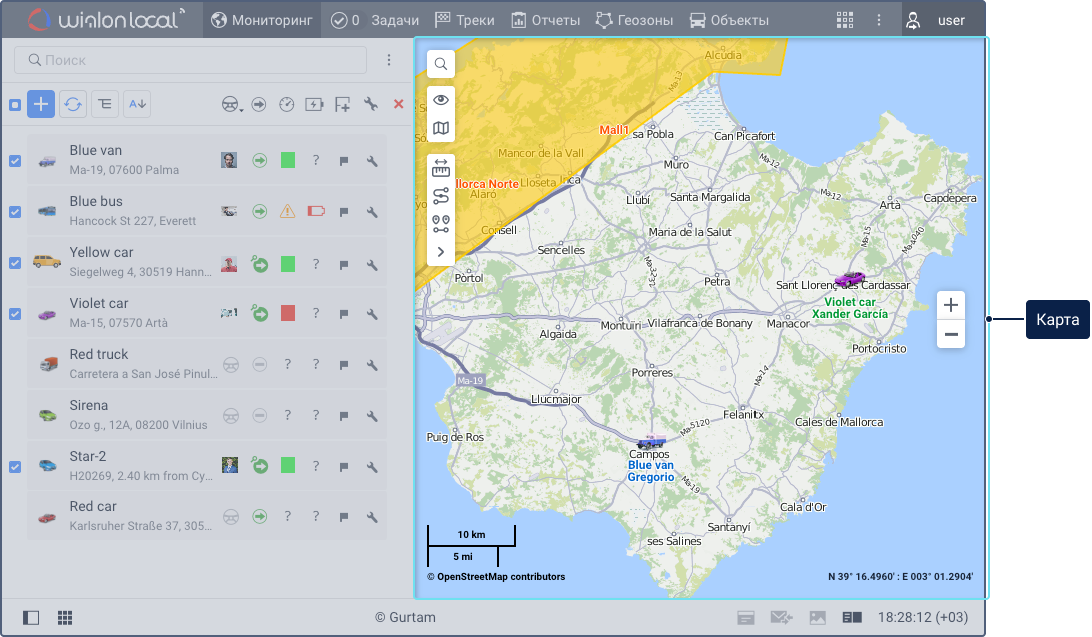Open the map routing tool
This screenshot has width=1092, height=637.
pyautogui.click(x=441, y=196)
